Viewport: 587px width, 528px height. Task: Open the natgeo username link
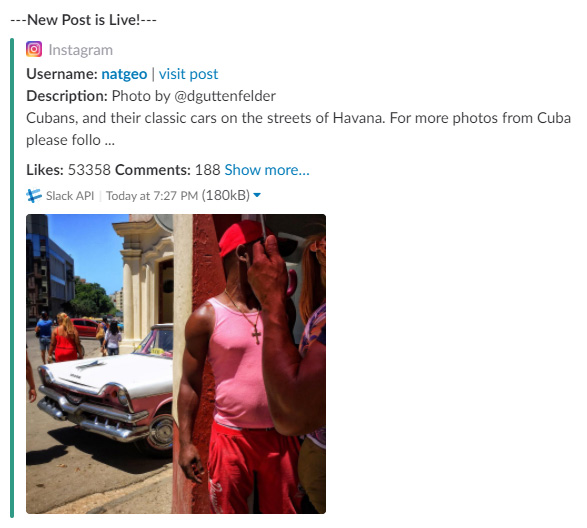point(124,74)
